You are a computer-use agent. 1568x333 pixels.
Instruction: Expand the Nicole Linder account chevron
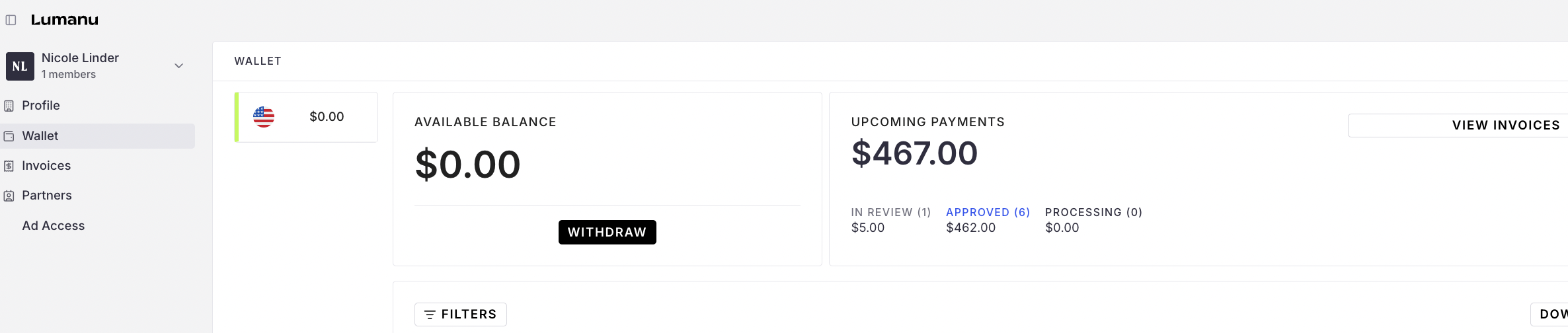[178, 66]
